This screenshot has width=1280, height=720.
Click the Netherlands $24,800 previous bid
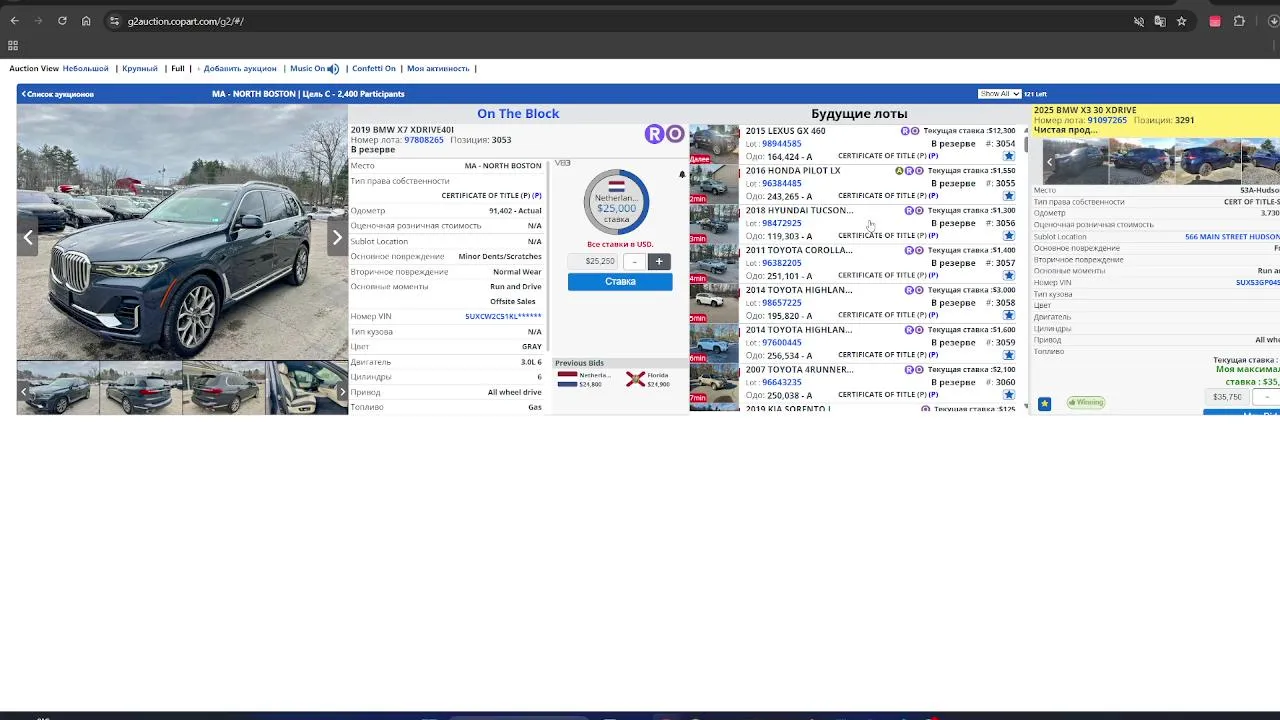click(584, 380)
